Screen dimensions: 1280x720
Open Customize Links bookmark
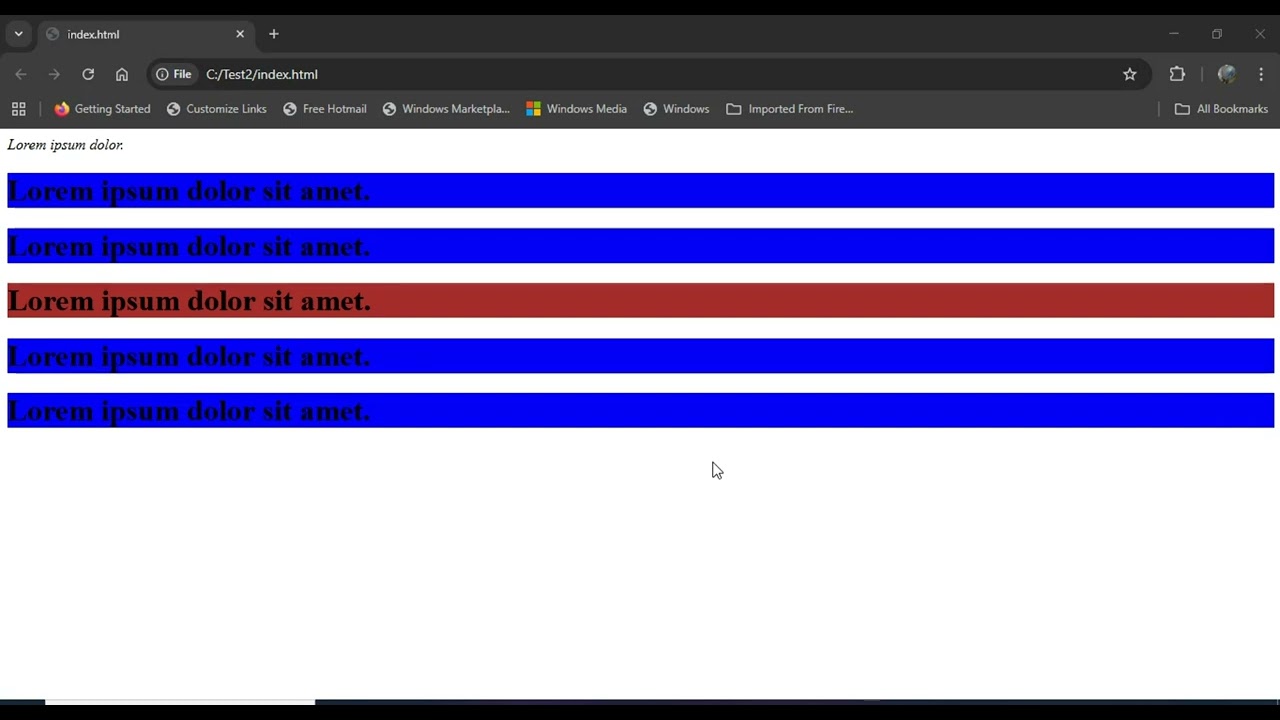click(217, 109)
